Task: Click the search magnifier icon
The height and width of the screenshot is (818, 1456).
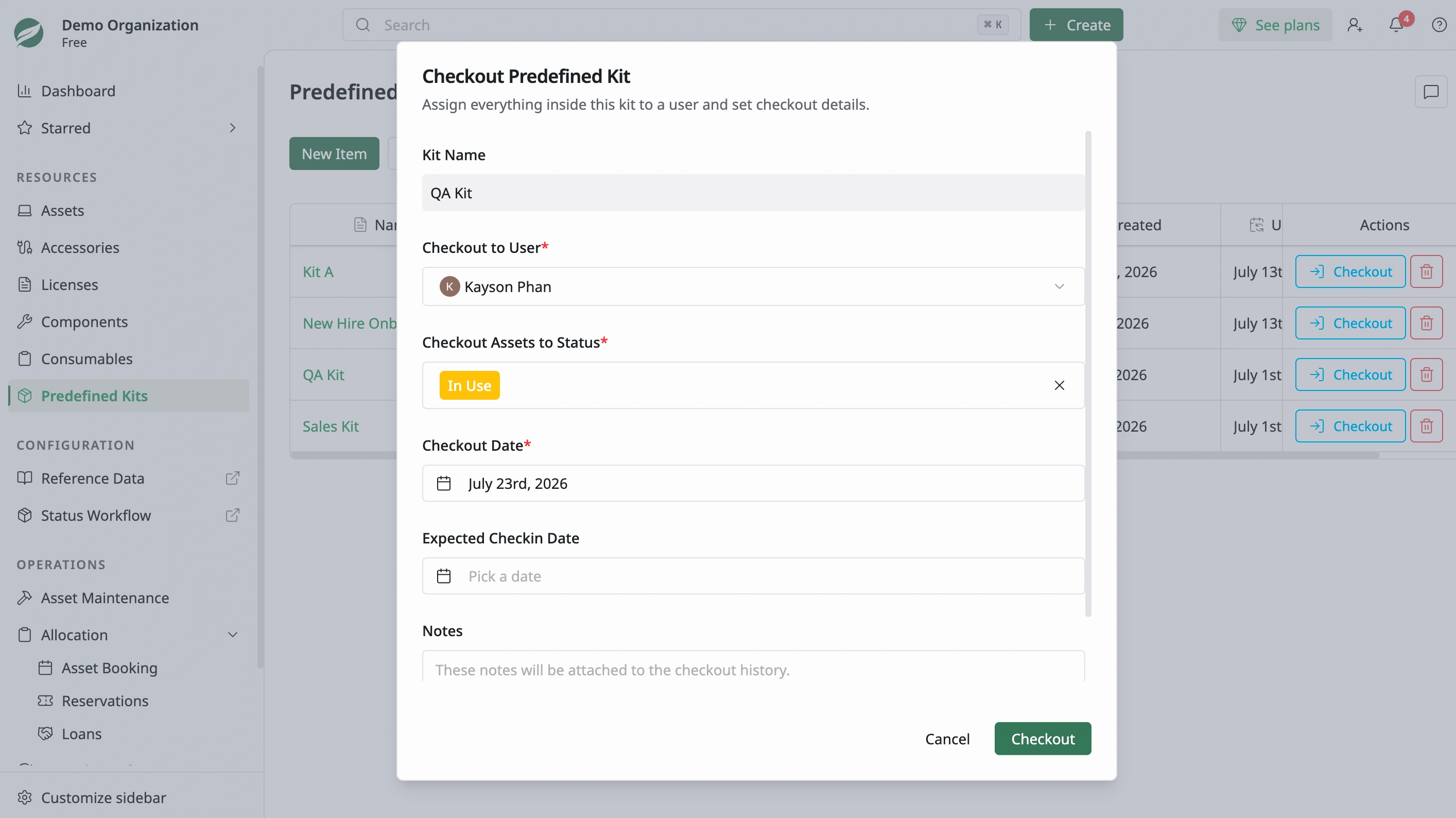Action: [363, 25]
